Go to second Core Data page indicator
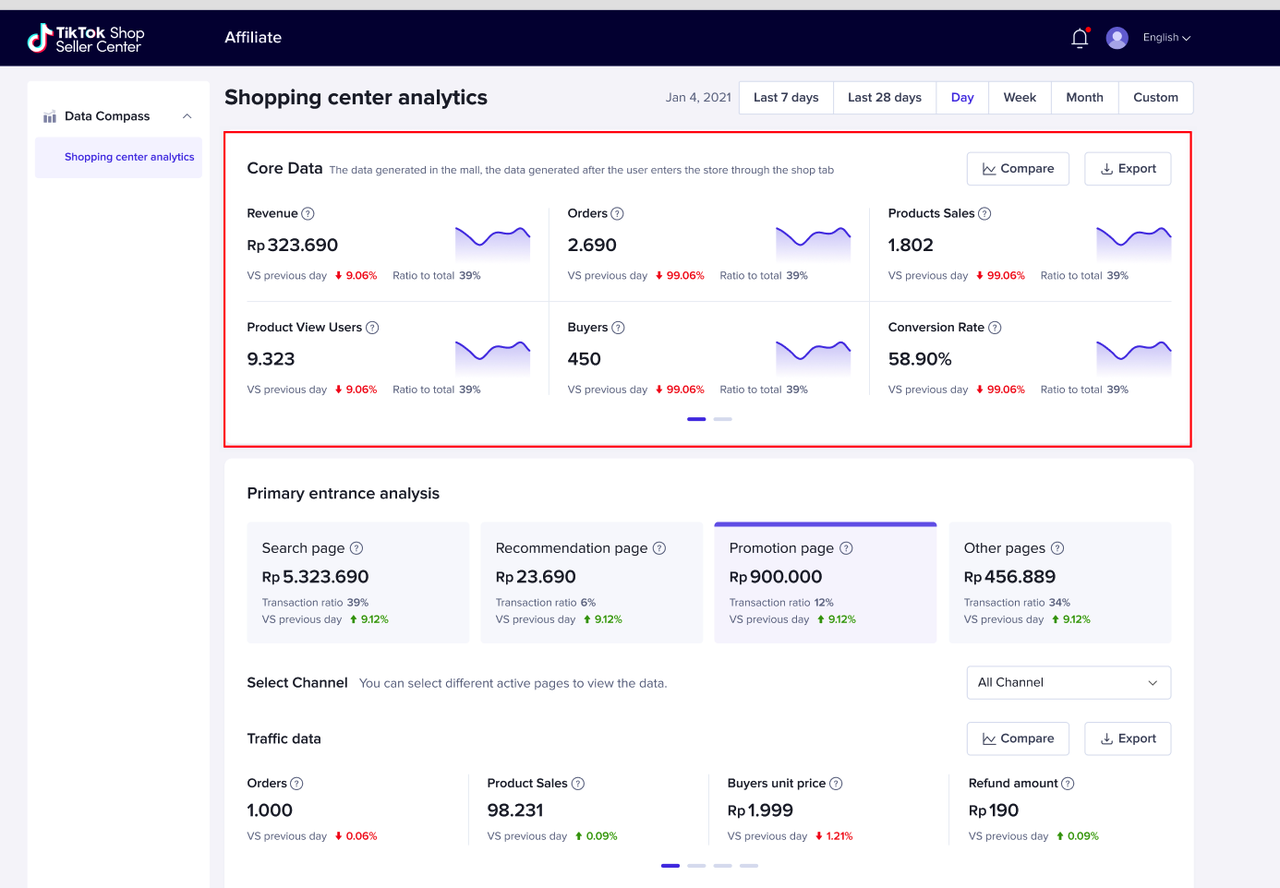Viewport: 1280px width, 888px height. (723, 419)
